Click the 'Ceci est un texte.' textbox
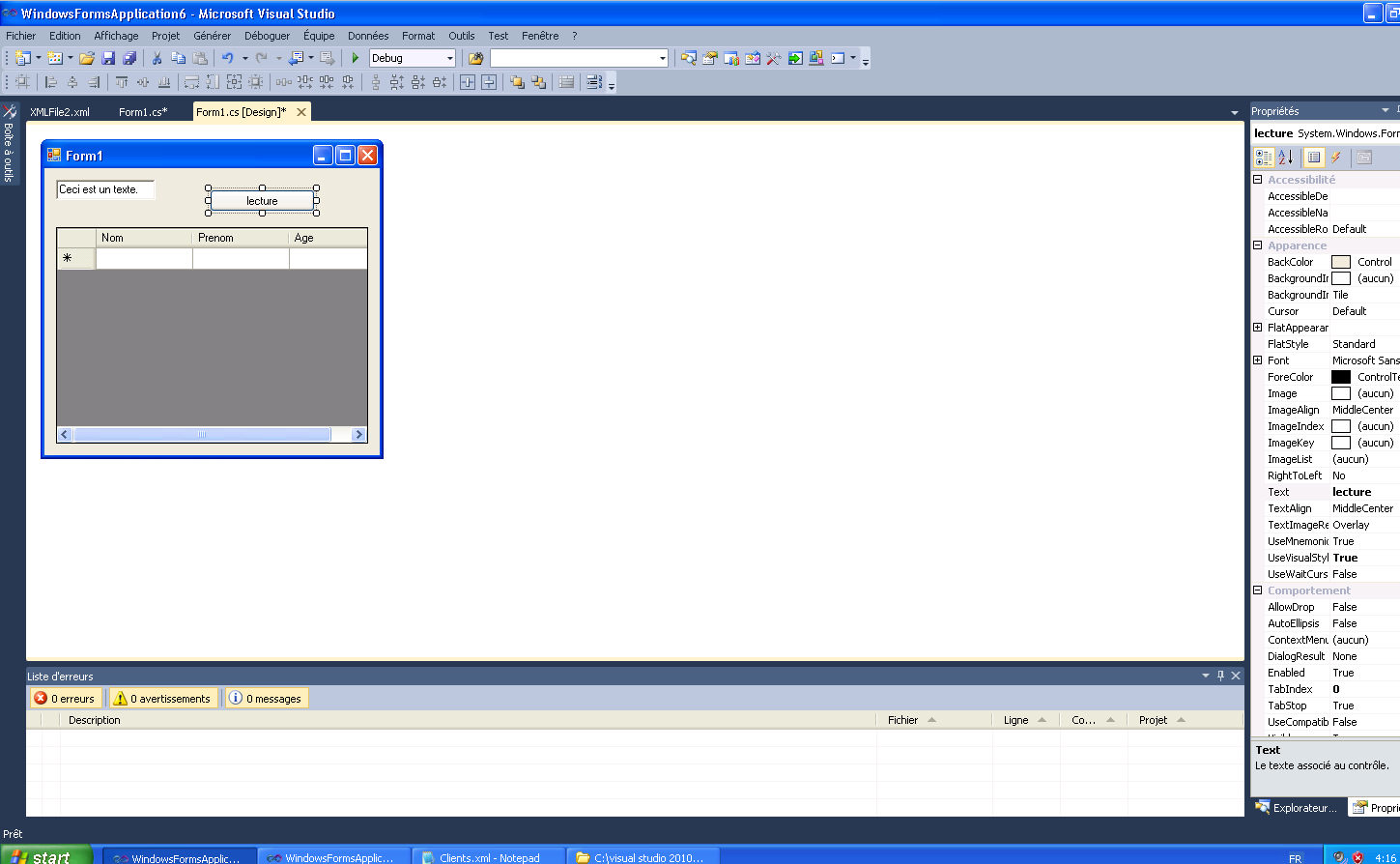This screenshot has height=864, width=1400. (105, 189)
